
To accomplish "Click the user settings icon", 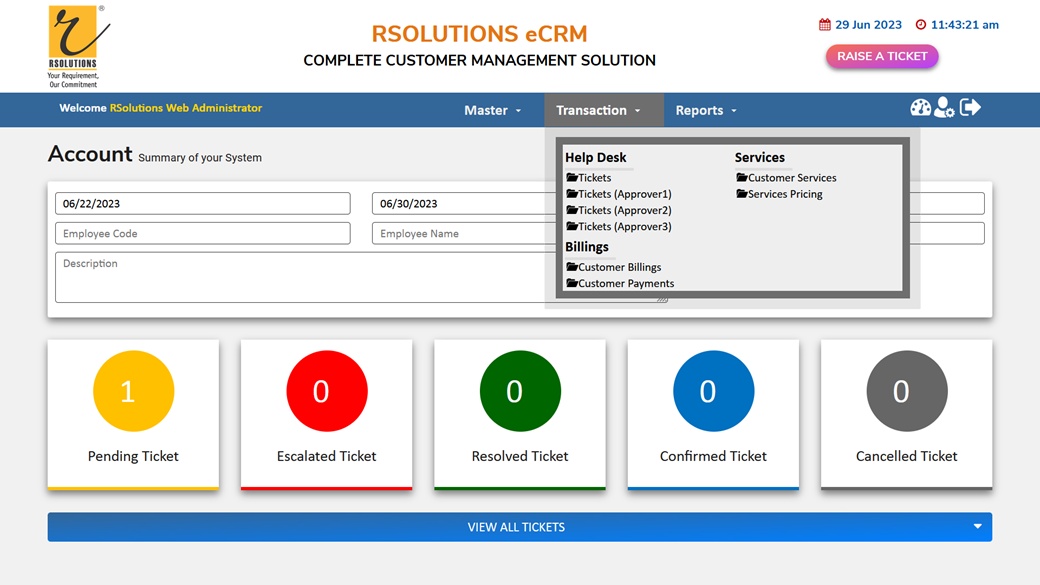I will point(944,108).
